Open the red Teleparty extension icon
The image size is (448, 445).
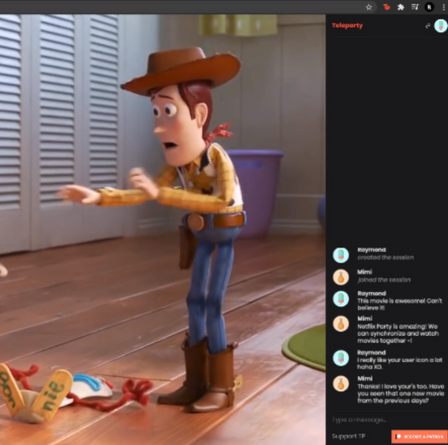[387, 7]
